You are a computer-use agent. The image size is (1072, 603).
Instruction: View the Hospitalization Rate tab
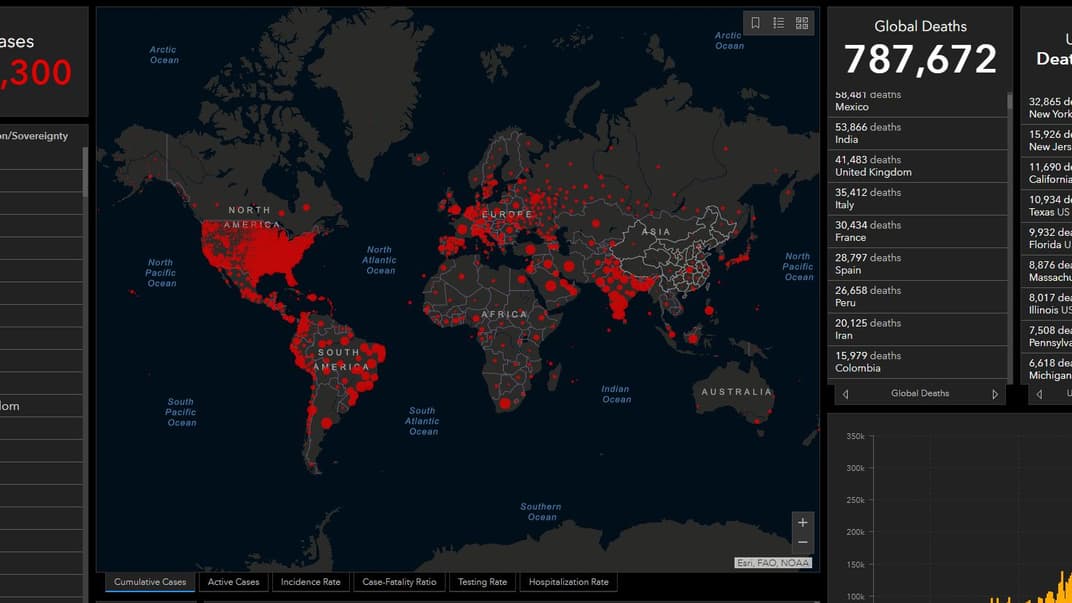point(568,582)
